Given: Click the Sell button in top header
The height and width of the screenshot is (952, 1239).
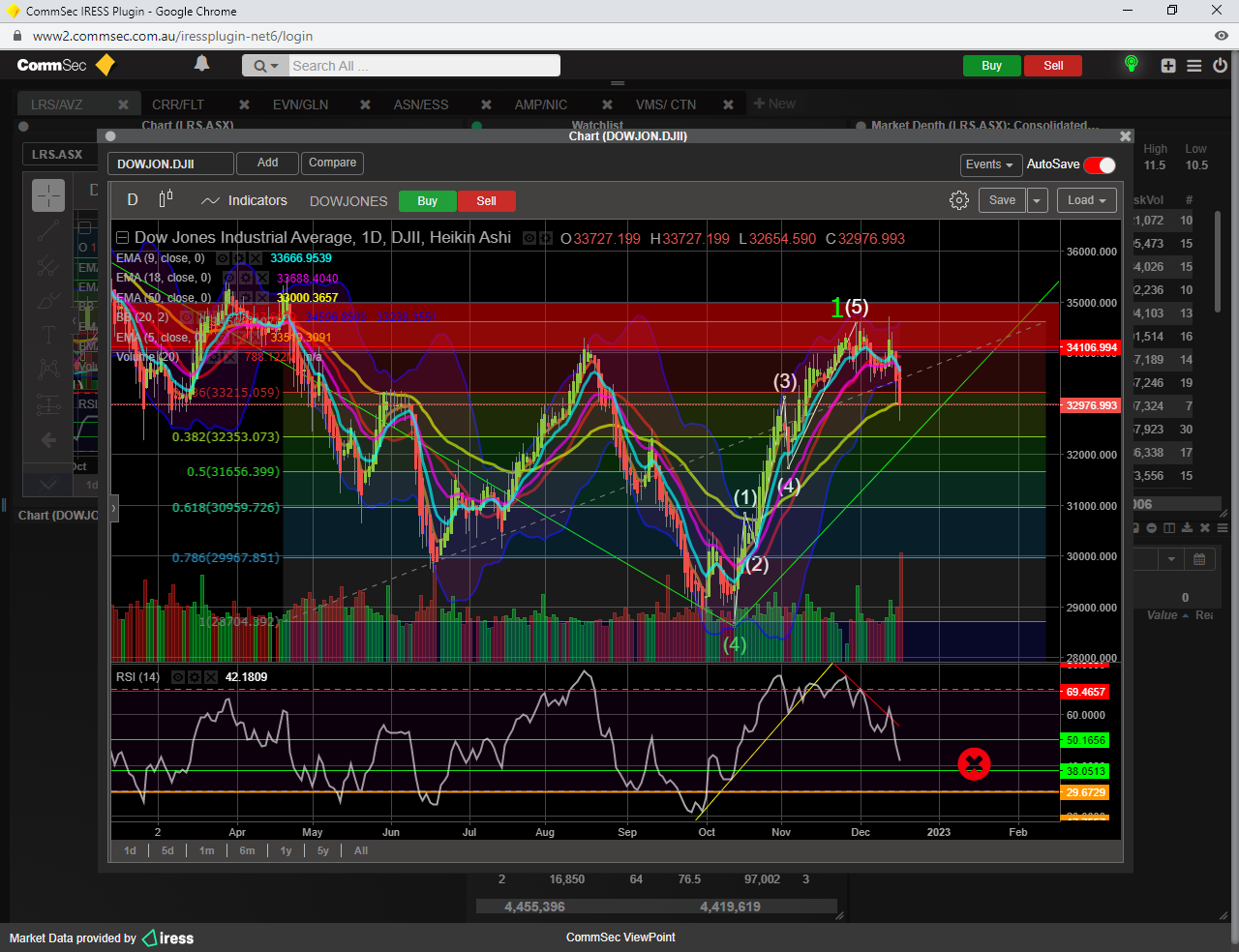Looking at the screenshot, I should click(1053, 66).
